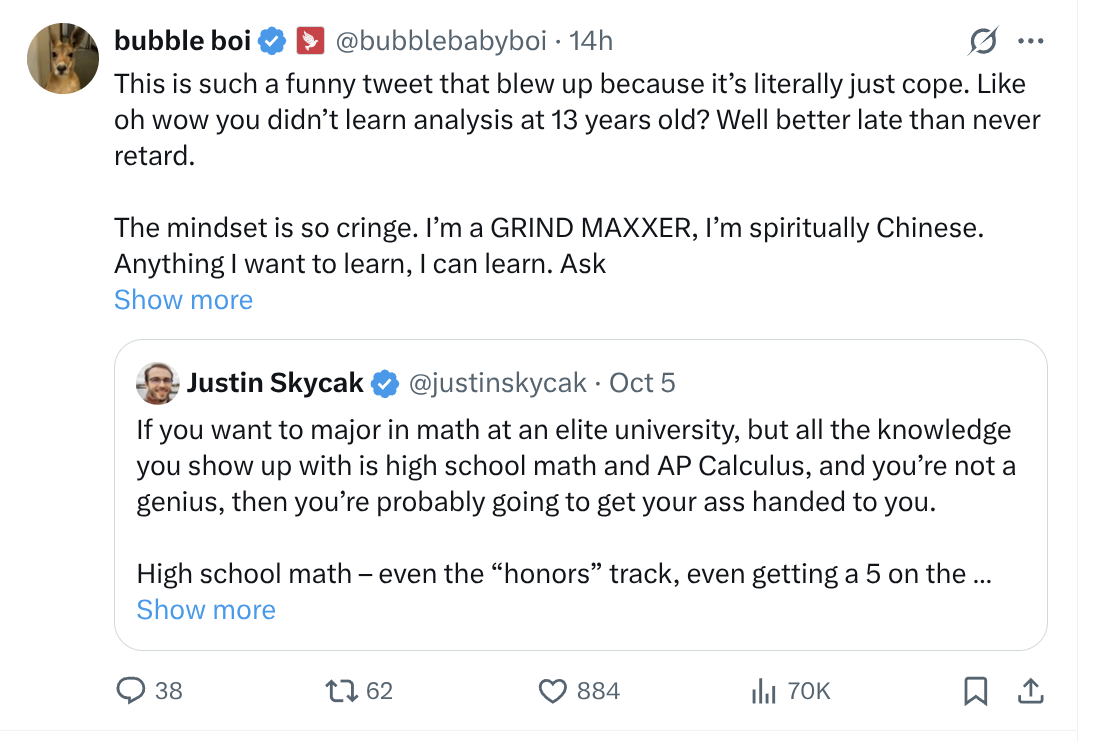
Task: Retweet this post via repost icon
Action: pos(342,691)
